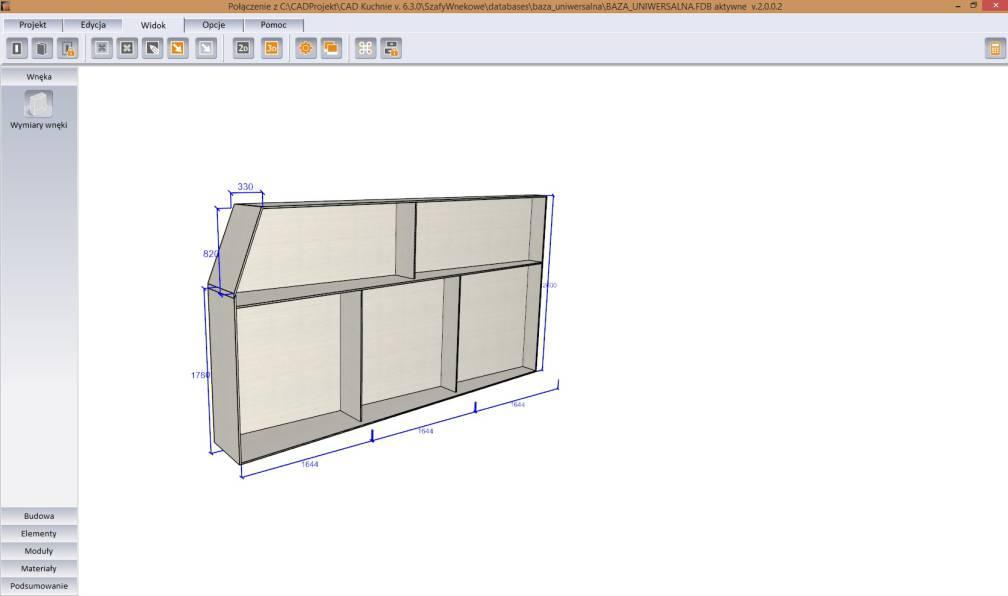
Task: Collapse the Wnęka side panel header
Action: pos(39,77)
